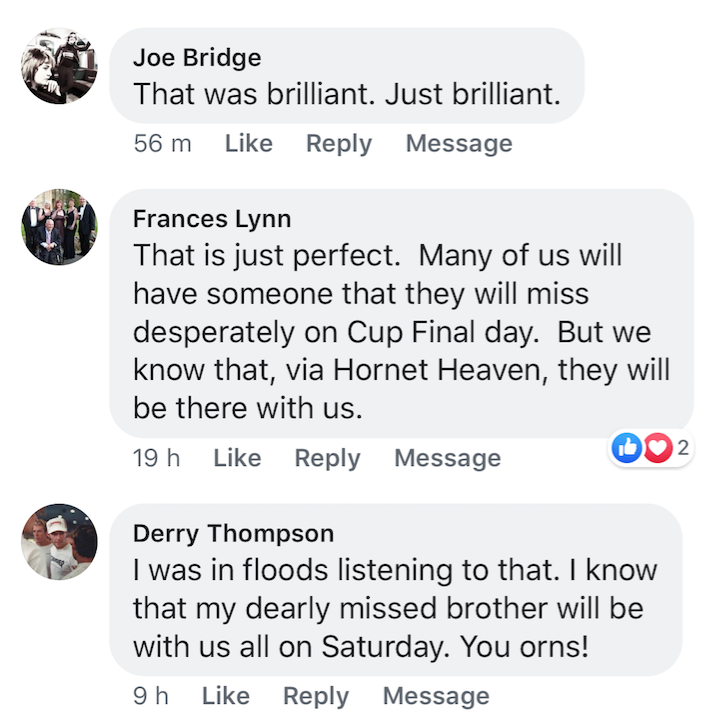The width and height of the screenshot is (712, 724).
Task: Message Frances Lynn from her comment
Action: [447, 458]
